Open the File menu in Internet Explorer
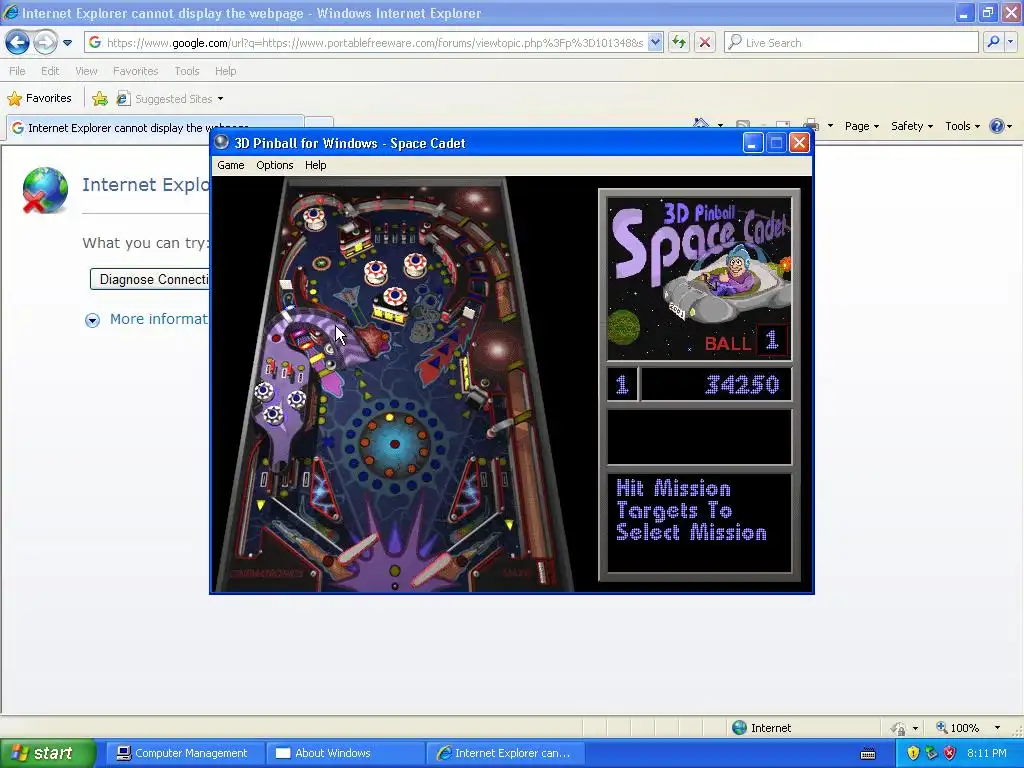 [x=18, y=71]
